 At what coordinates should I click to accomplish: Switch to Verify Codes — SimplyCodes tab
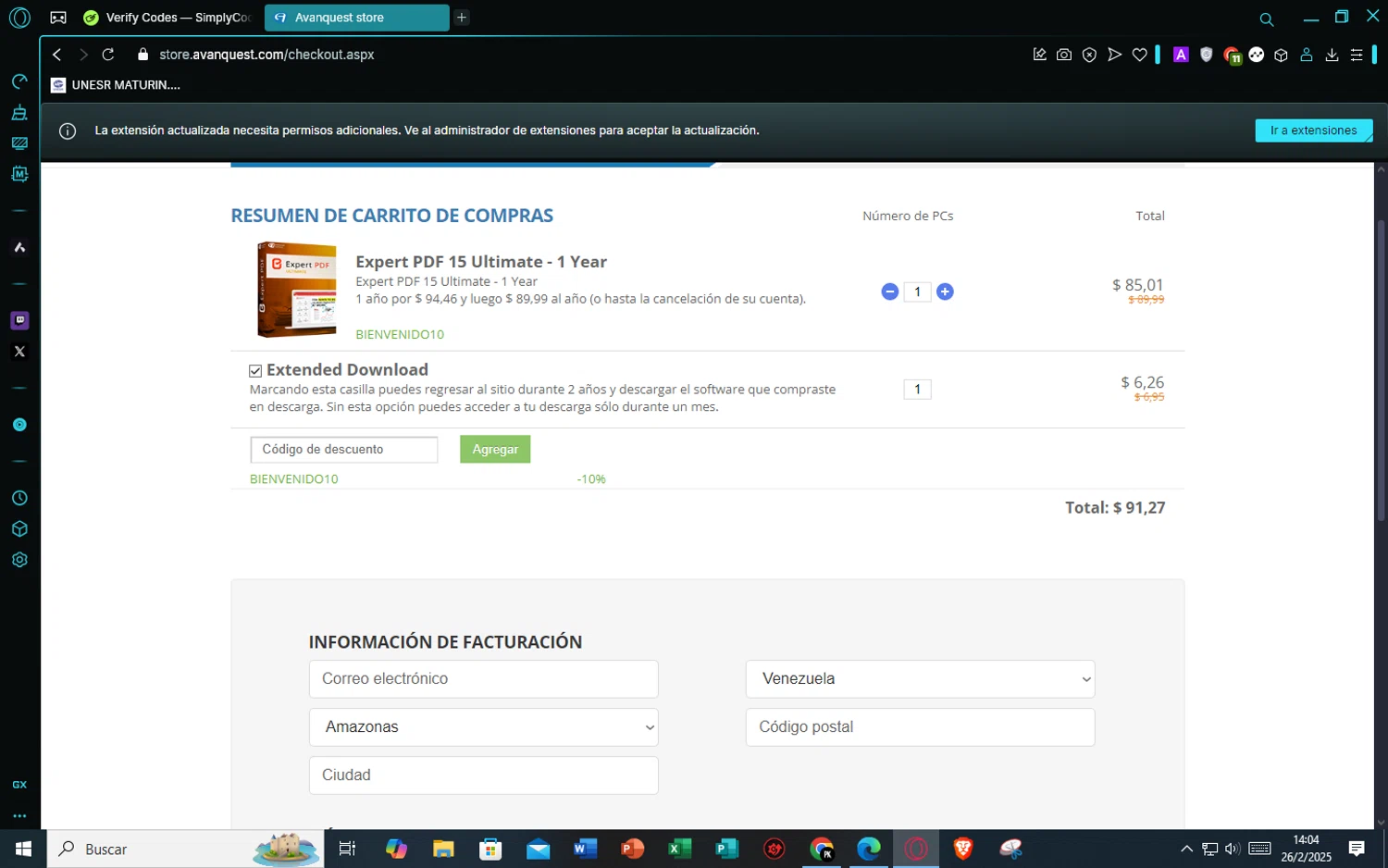[x=167, y=18]
